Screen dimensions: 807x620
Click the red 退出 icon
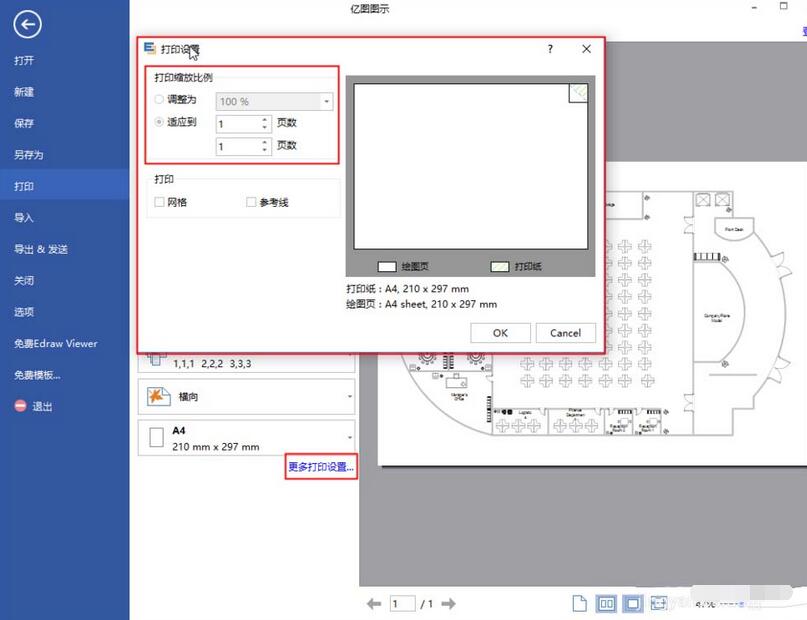20,406
